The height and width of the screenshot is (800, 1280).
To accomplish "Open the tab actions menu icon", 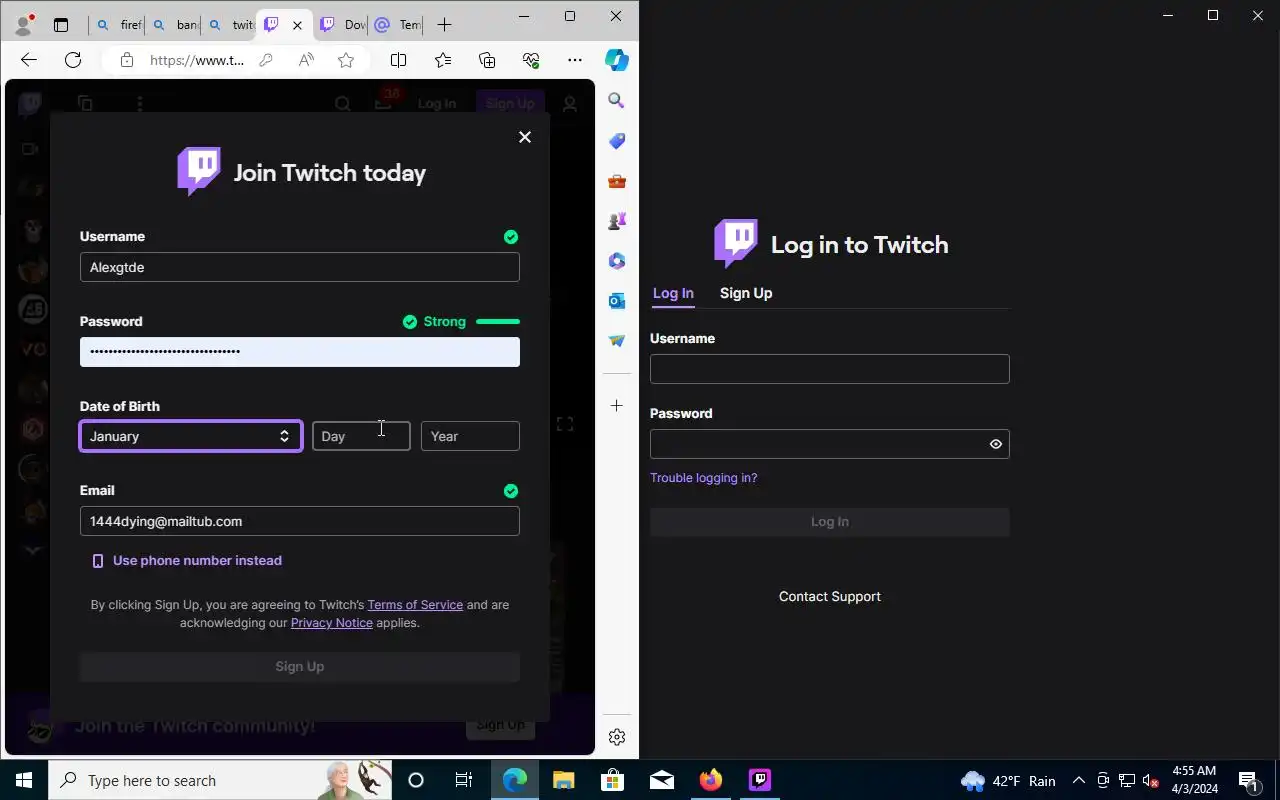I will [61, 25].
